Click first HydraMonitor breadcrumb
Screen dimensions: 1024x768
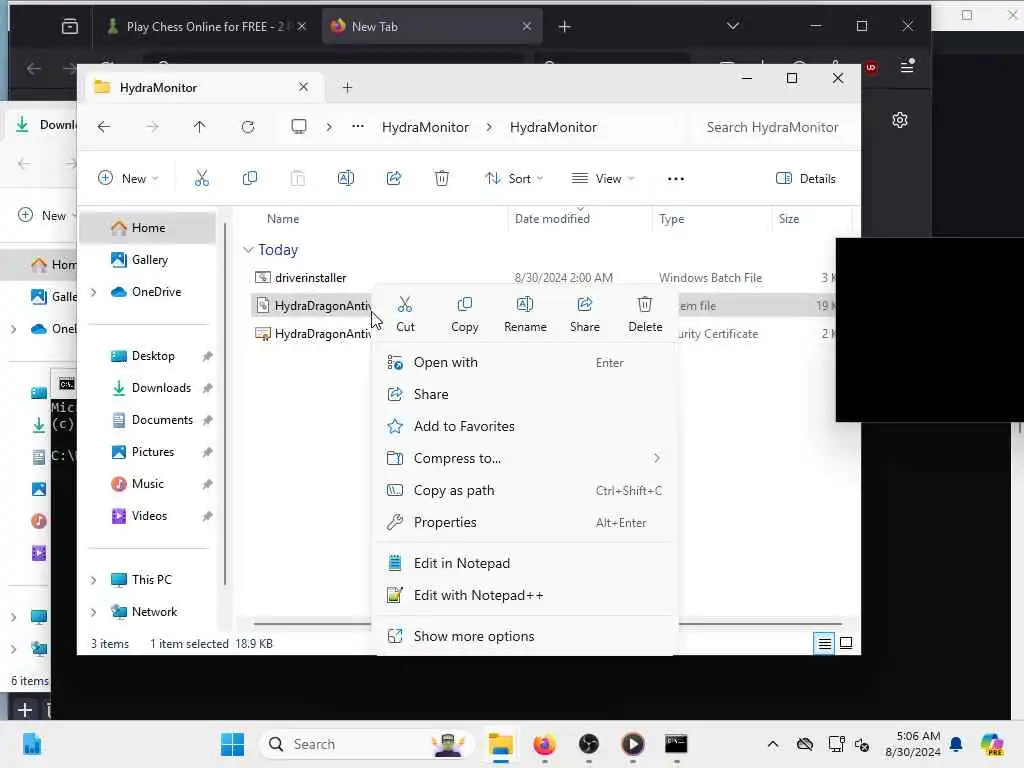(425, 127)
